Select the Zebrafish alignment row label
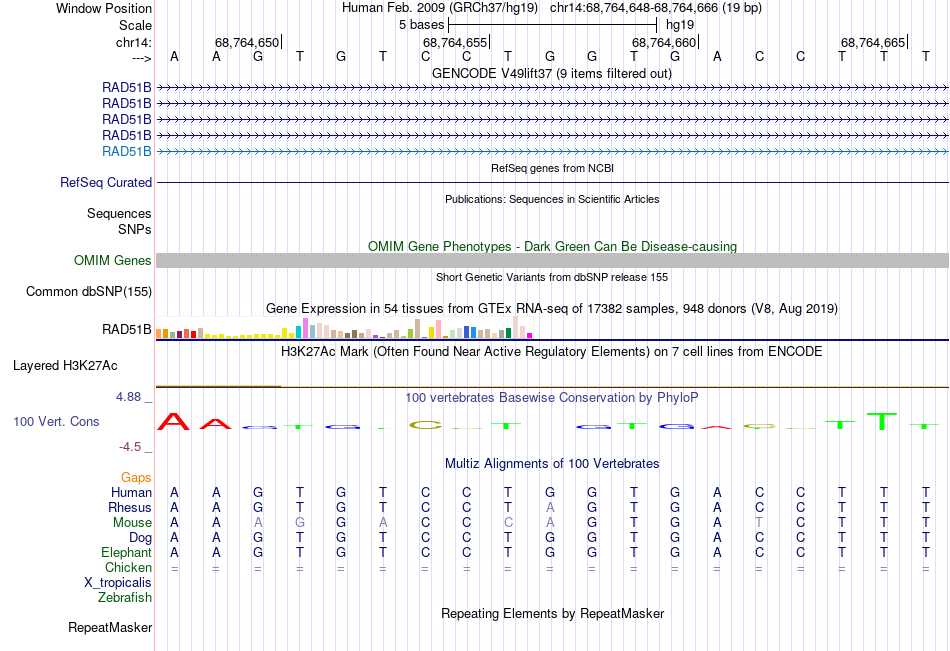This screenshot has height=651, width=950. tap(125, 598)
